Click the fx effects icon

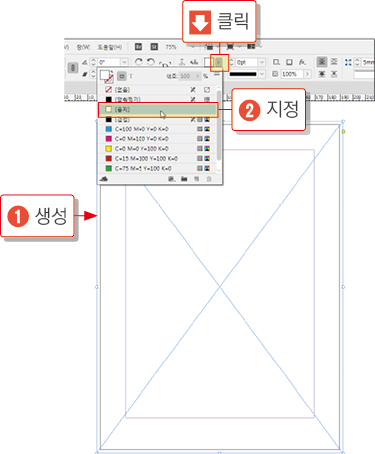coord(302,62)
